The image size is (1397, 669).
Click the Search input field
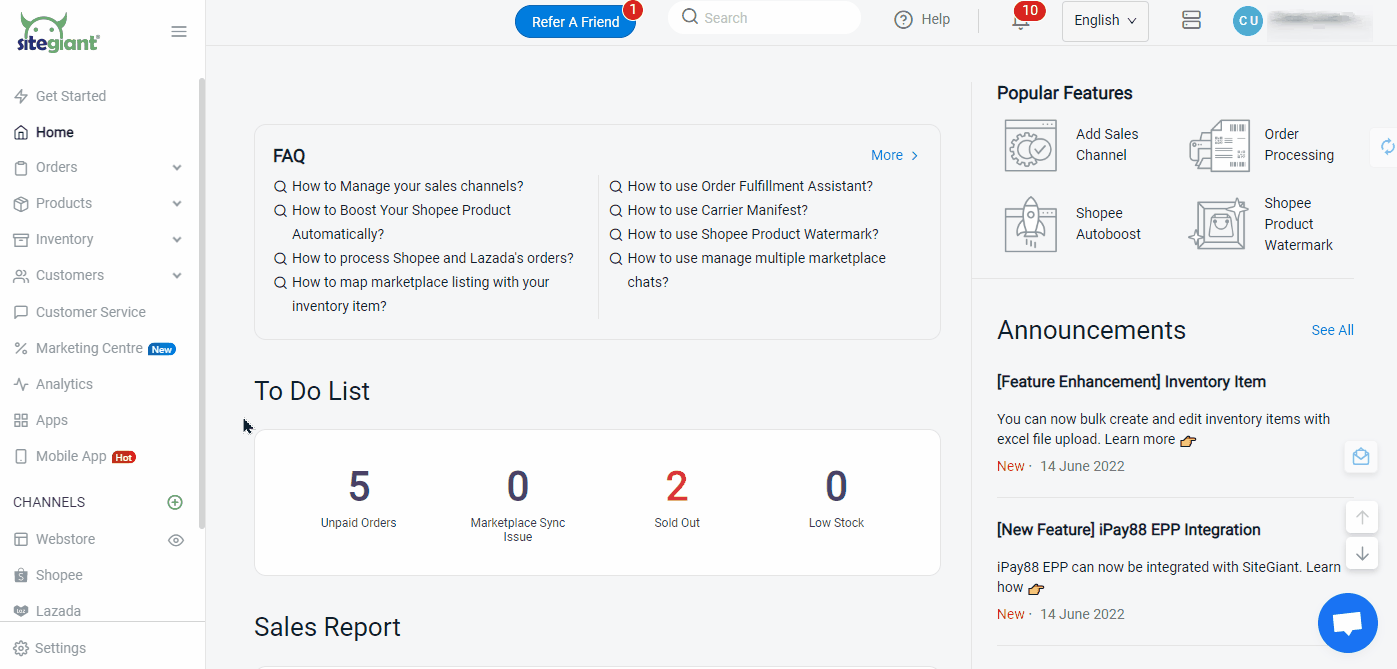pyautogui.click(x=765, y=18)
